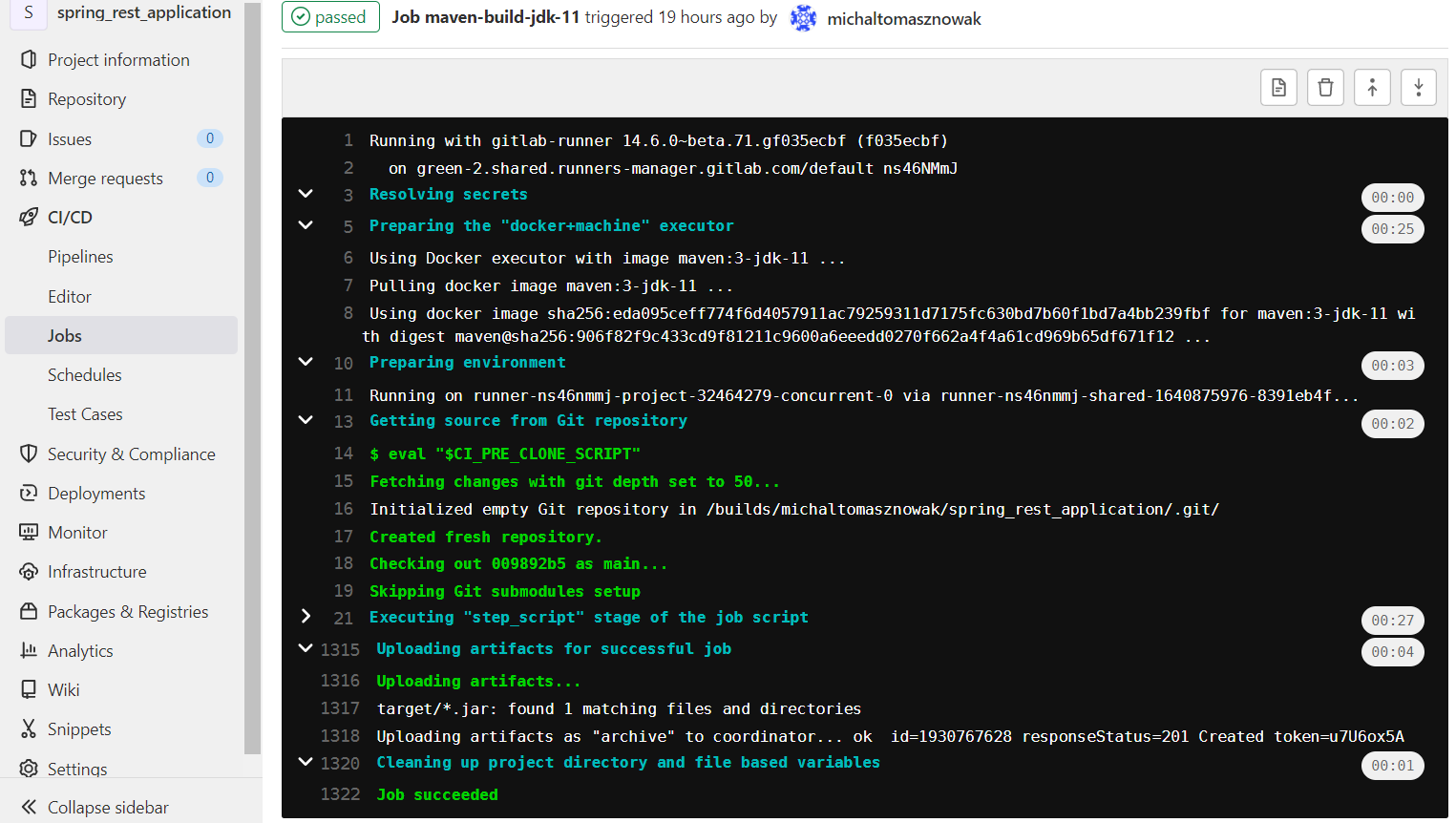
Task: View the complete raw job log
Action: point(1278,87)
